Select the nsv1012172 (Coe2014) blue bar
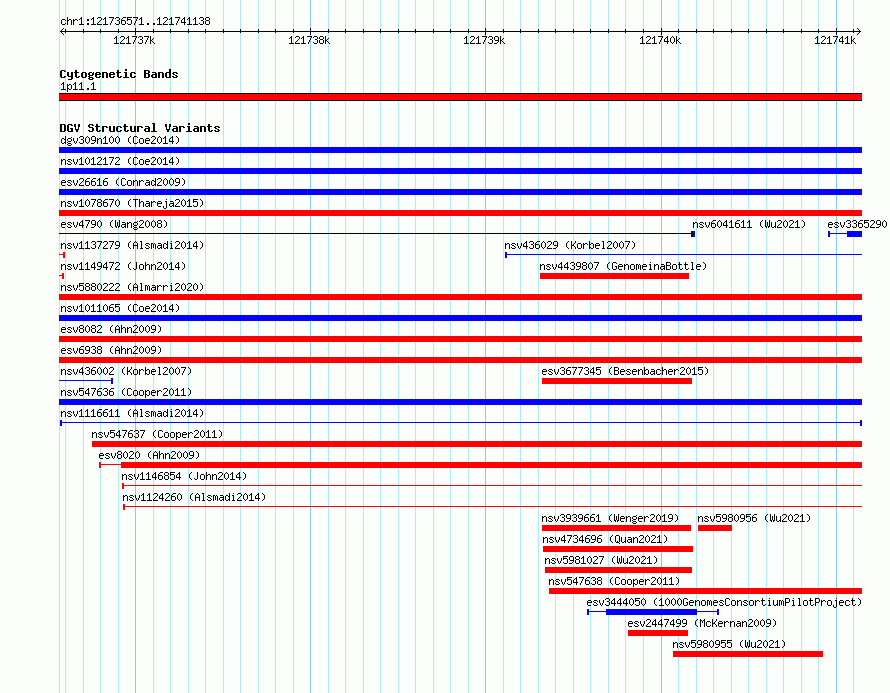The width and height of the screenshot is (890, 693). (460, 171)
